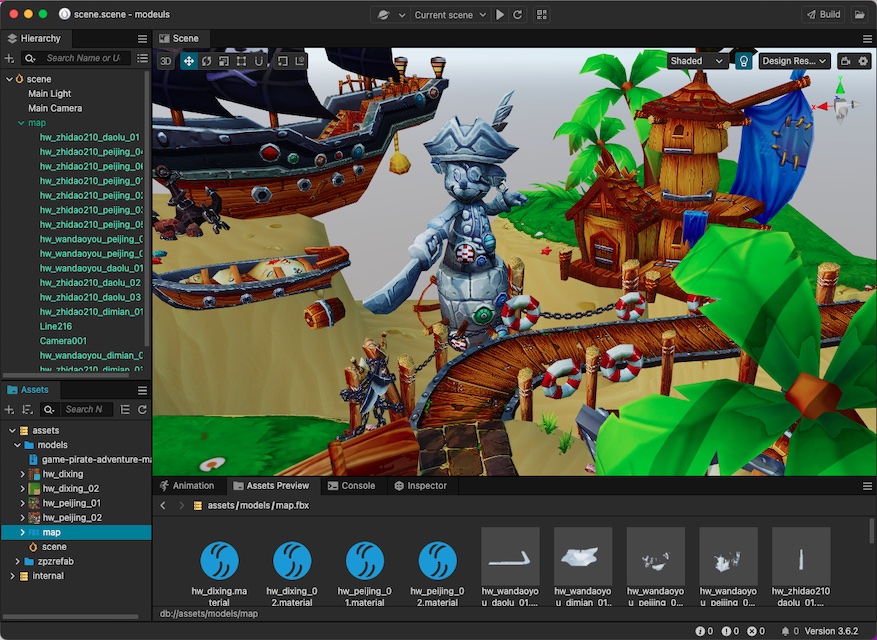
Task: Collapse the models folder
Action: point(17,445)
